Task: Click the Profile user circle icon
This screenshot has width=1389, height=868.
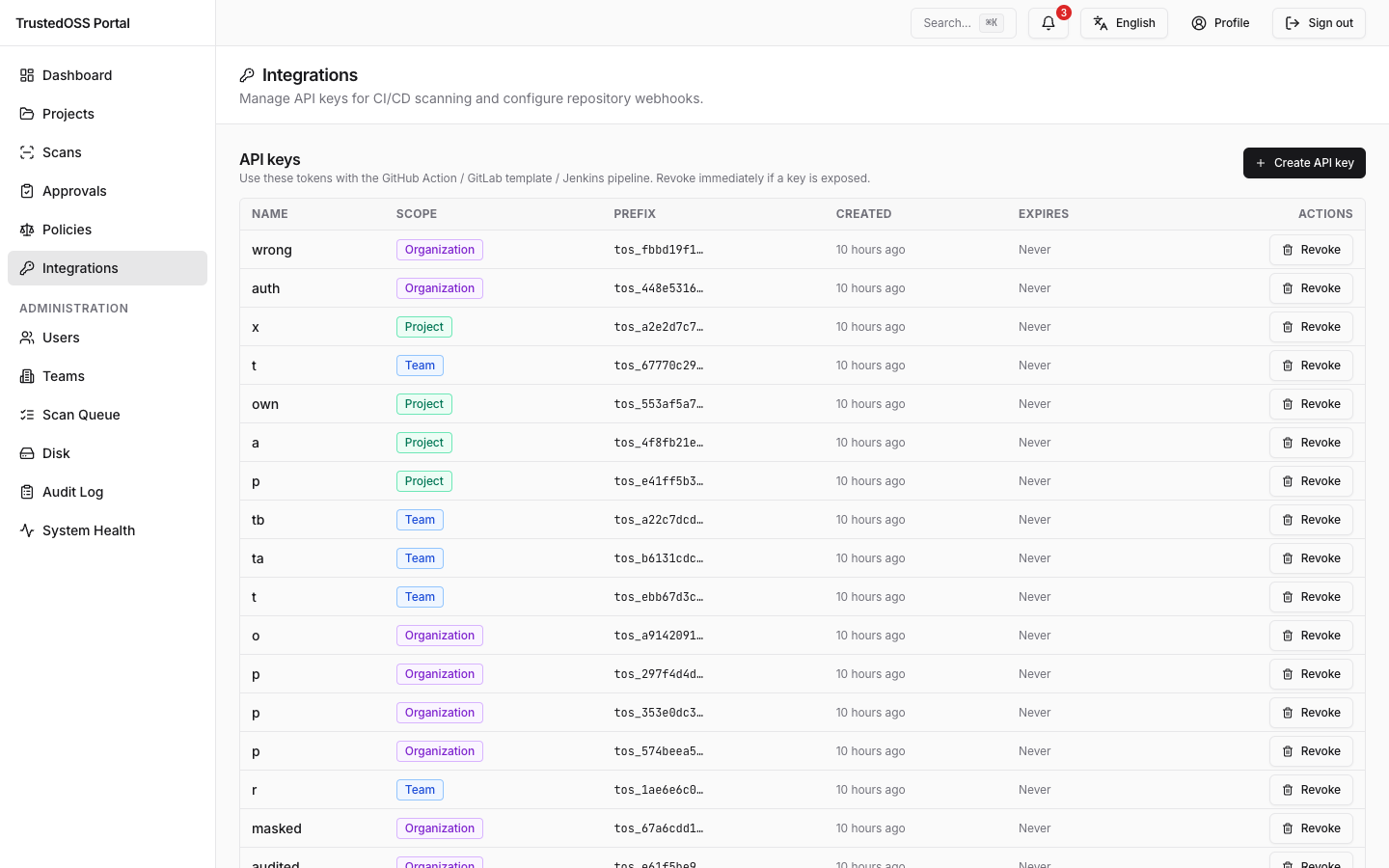Action: coord(1199,23)
